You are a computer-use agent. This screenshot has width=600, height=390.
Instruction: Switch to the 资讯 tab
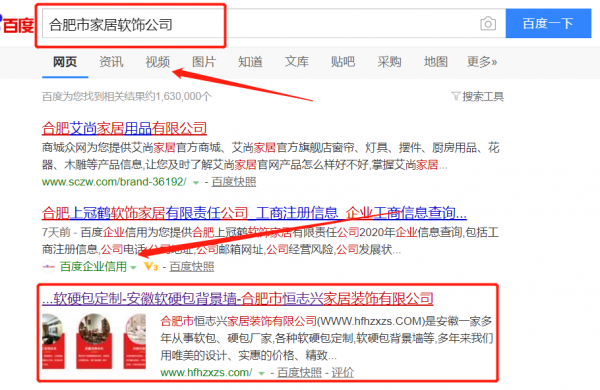click(x=111, y=62)
